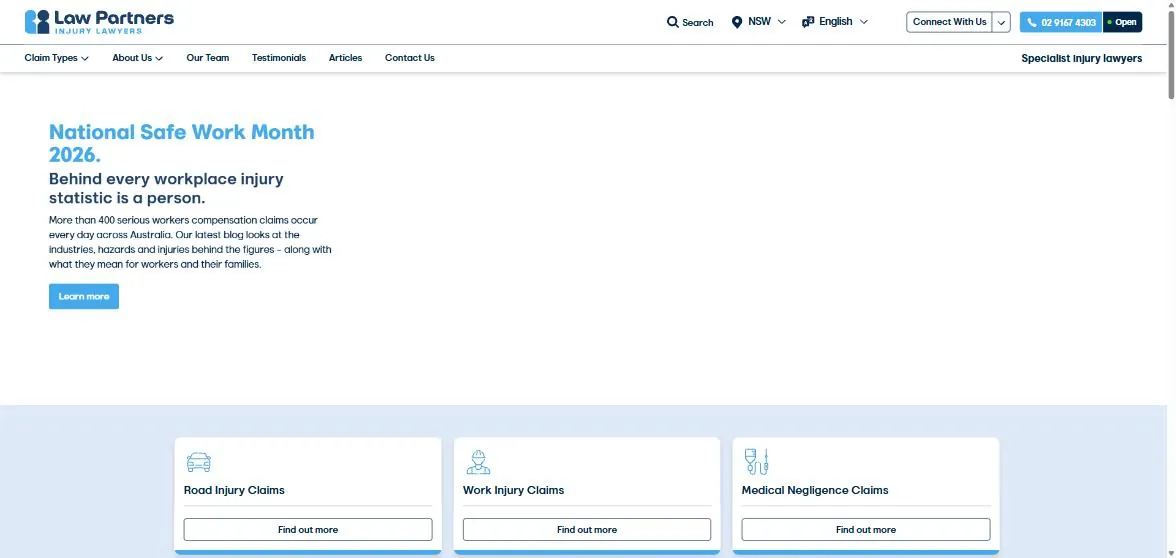The height and width of the screenshot is (558, 1176).
Task: Click the Search label in header
Action: click(698, 22)
